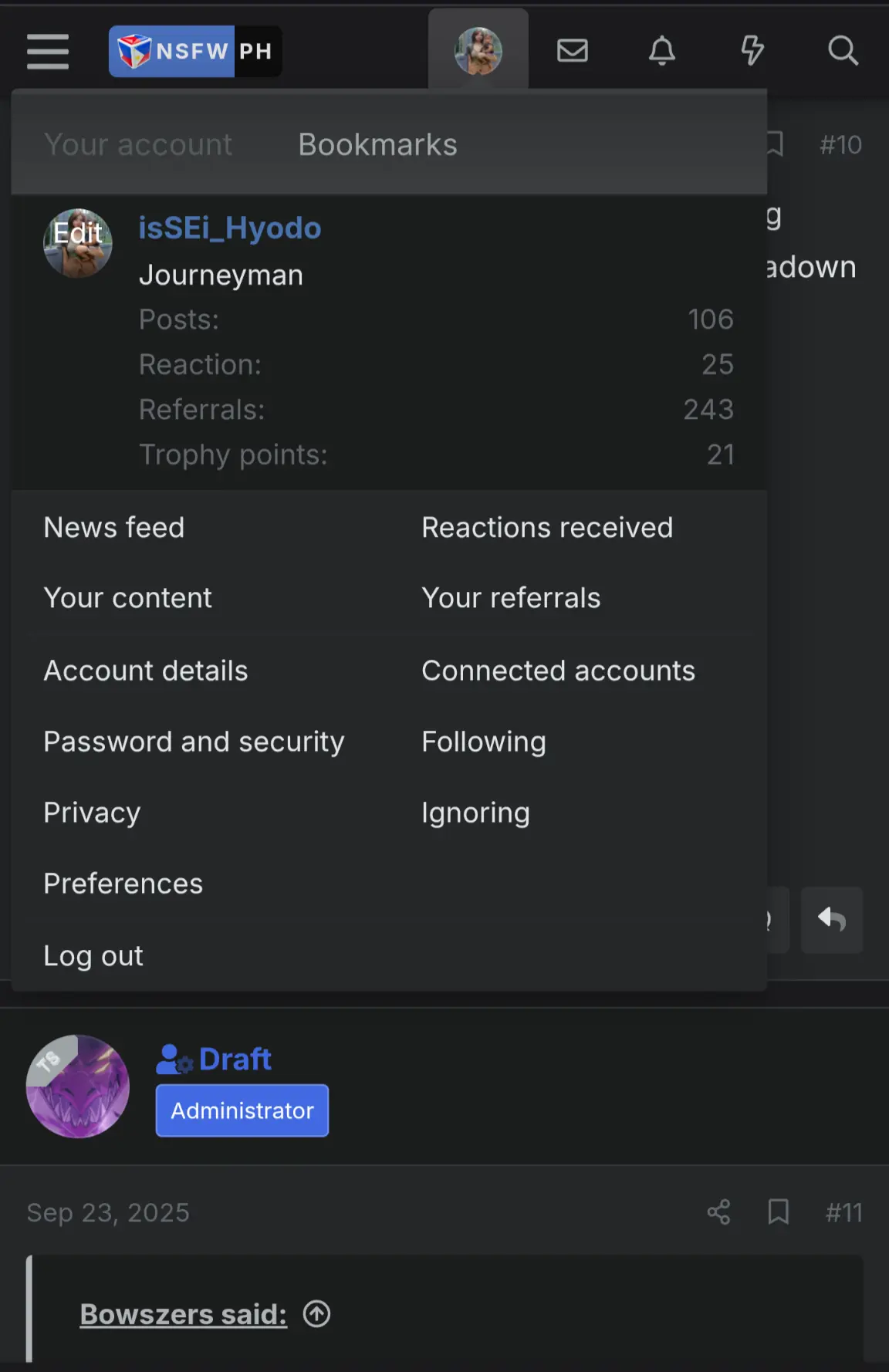
Task: Close the account menu via header avatar
Action: 478,51
